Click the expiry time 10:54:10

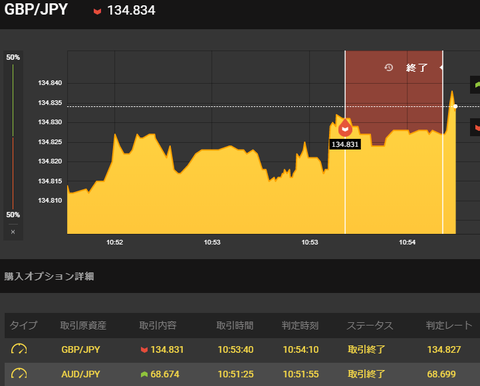[x=301, y=350]
